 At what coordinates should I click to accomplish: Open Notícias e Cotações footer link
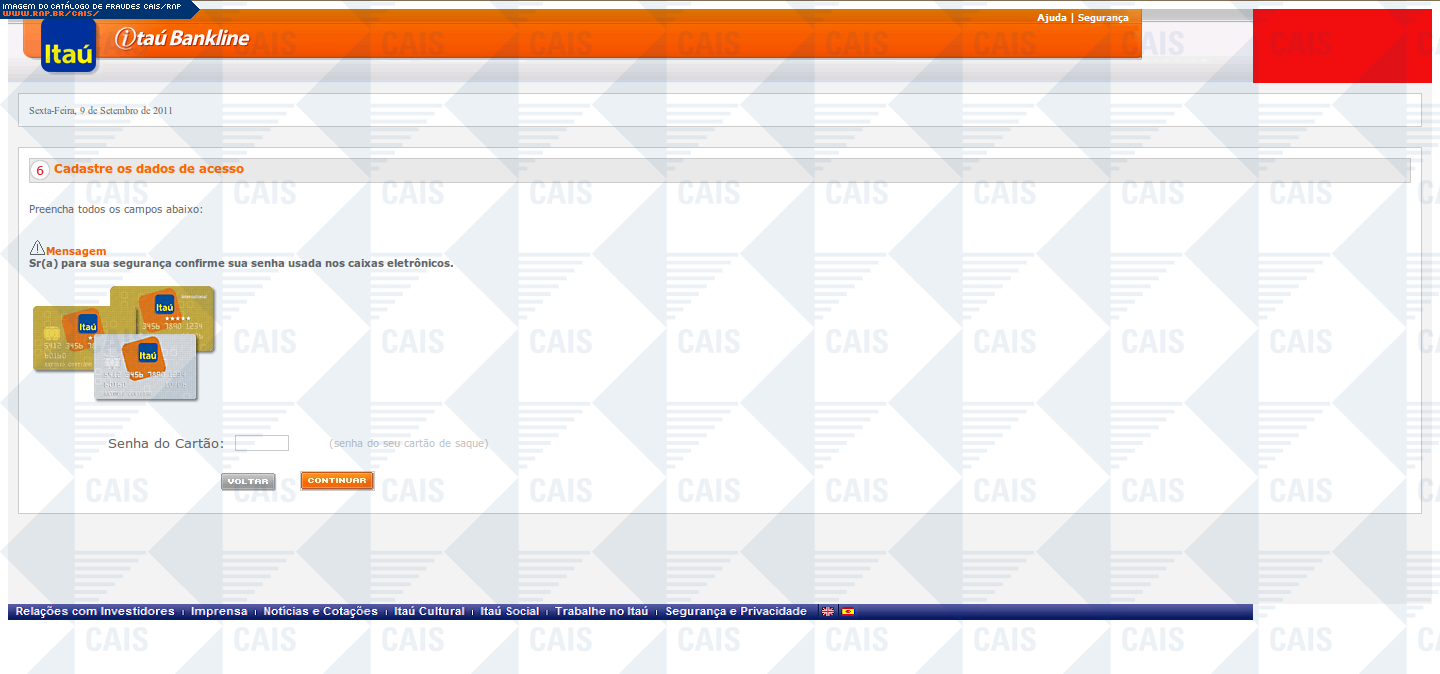(x=320, y=612)
